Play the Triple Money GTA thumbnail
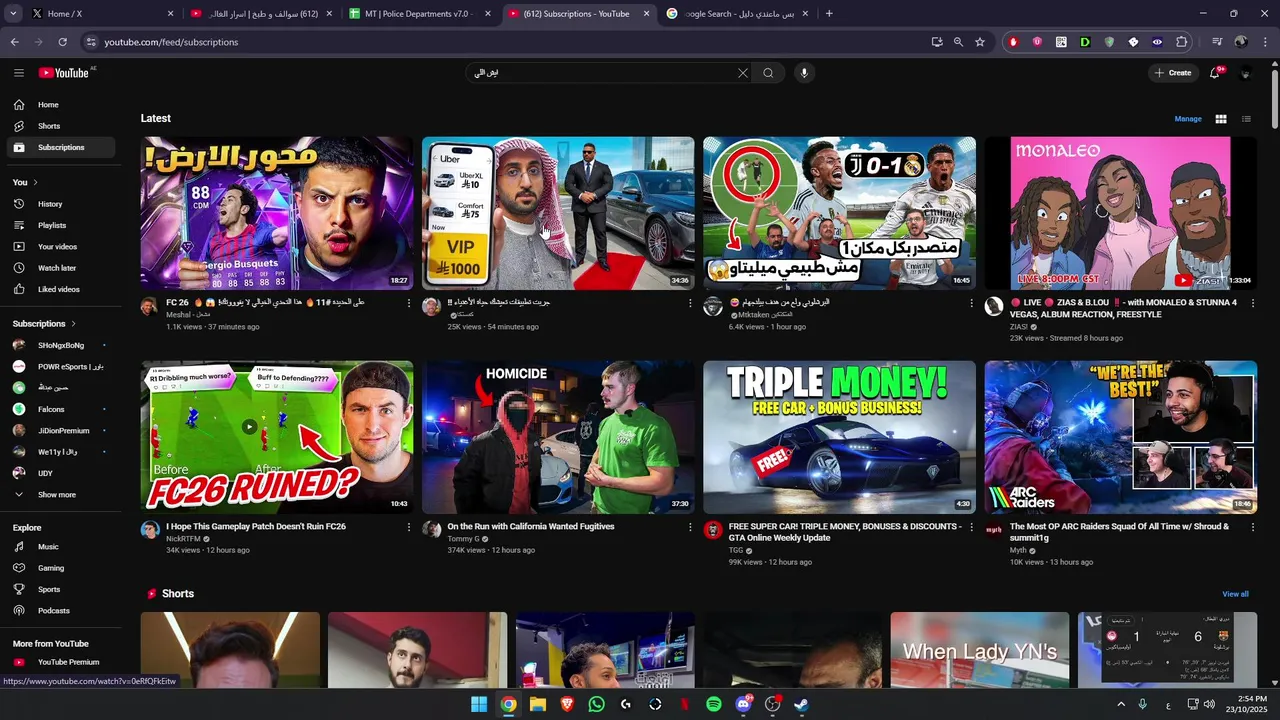 pos(839,437)
